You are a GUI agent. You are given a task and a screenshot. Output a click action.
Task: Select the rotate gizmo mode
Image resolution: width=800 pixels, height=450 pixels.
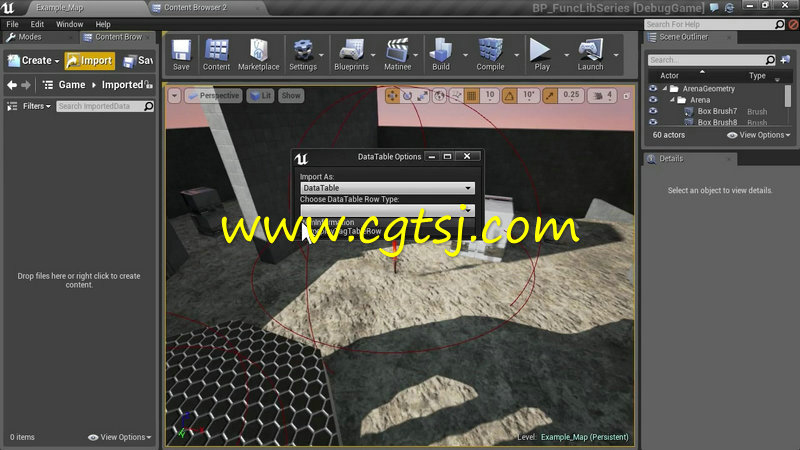[407, 95]
